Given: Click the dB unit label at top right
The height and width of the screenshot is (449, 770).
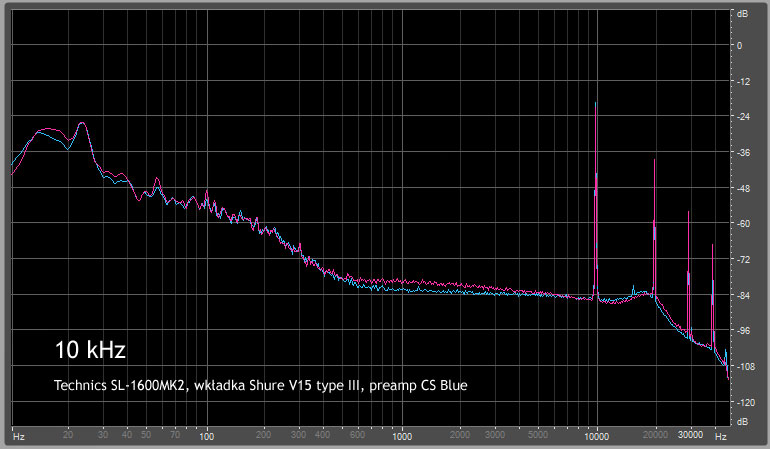Looking at the screenshot, I should pos(742,14).
